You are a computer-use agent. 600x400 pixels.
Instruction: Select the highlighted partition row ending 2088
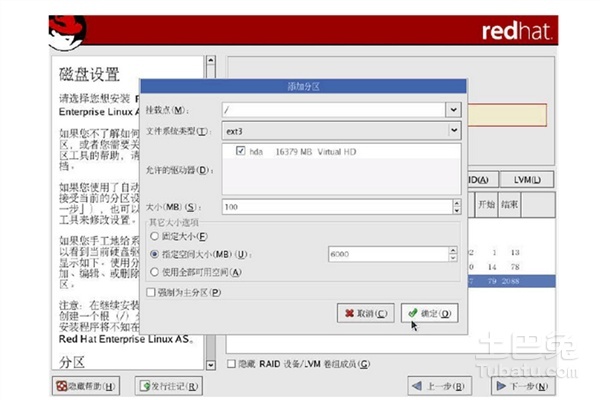511,281
